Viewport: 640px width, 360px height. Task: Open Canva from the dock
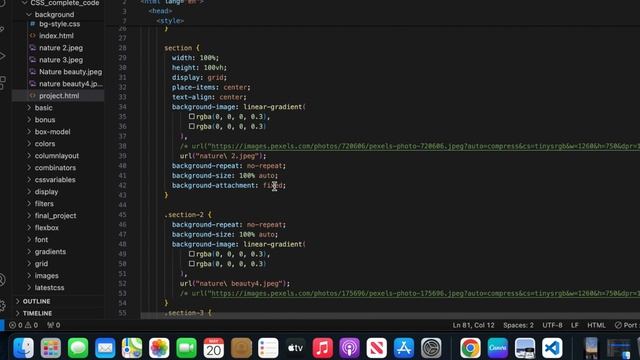498,348
